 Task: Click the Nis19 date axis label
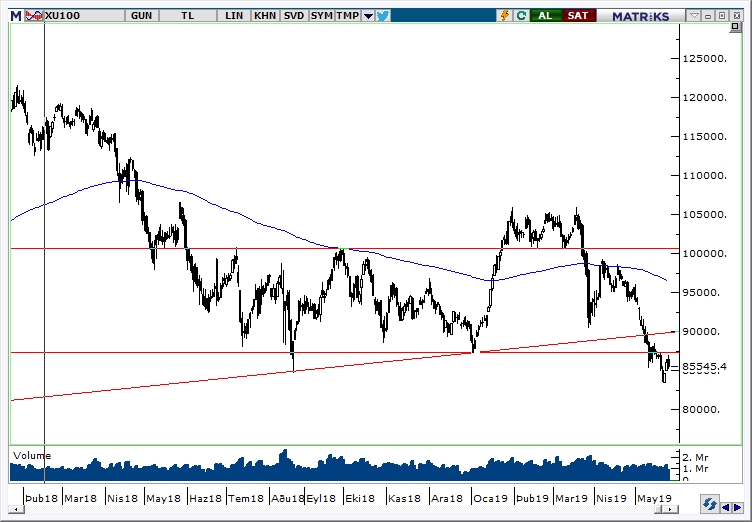(611, 498)
